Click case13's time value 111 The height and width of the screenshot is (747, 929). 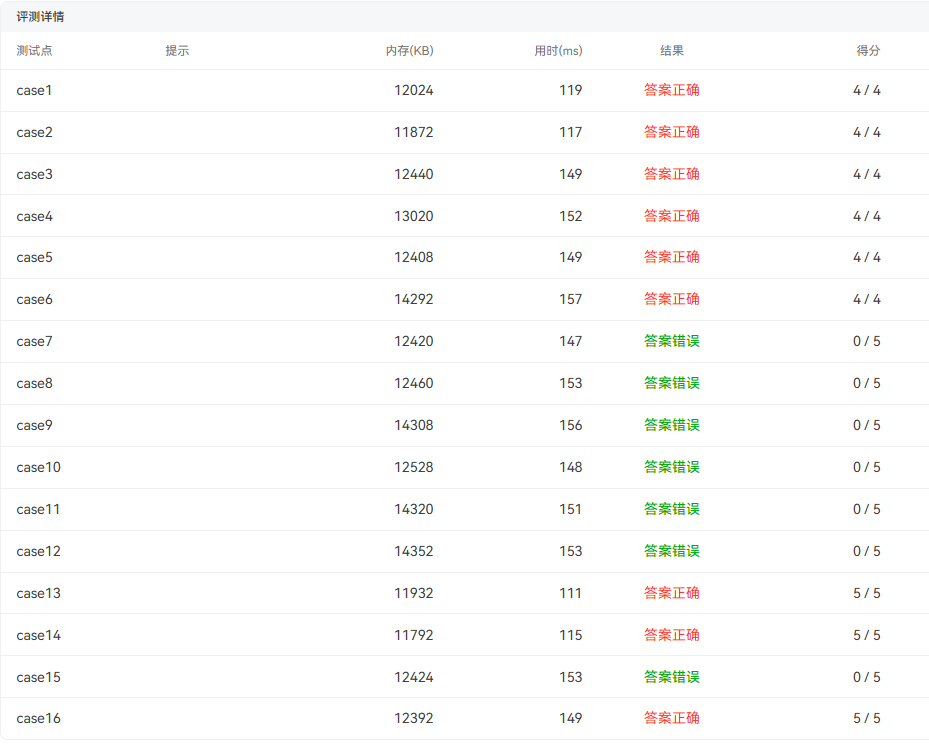[571, 593]
